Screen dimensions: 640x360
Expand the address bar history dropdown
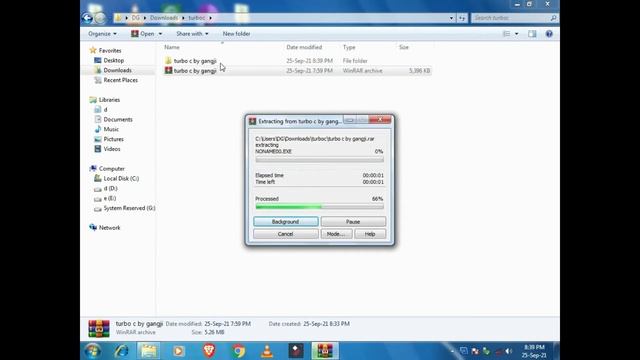tap(451, 18)
